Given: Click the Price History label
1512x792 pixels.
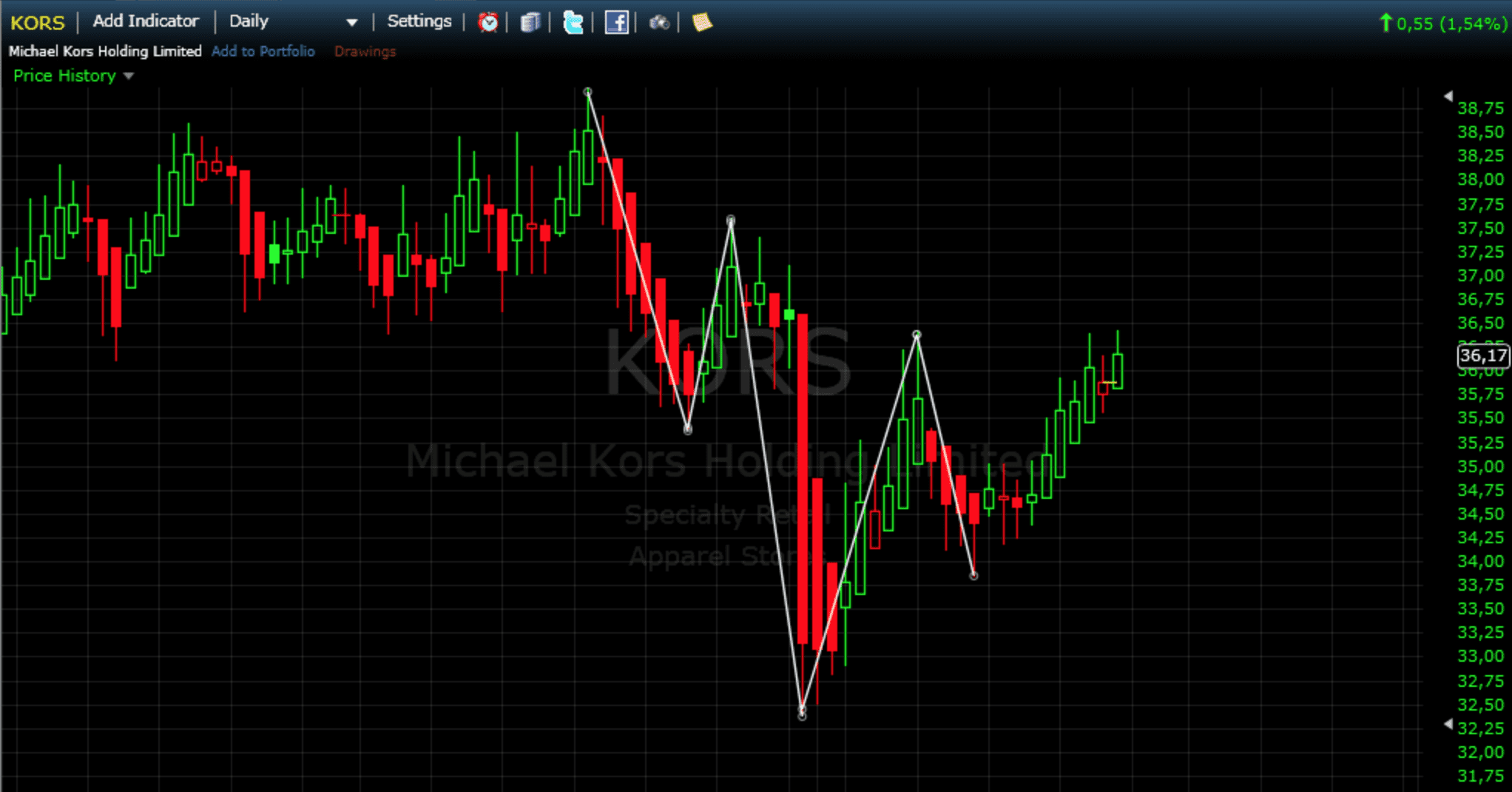Looking at the screenshot, I should pos(64,75).
